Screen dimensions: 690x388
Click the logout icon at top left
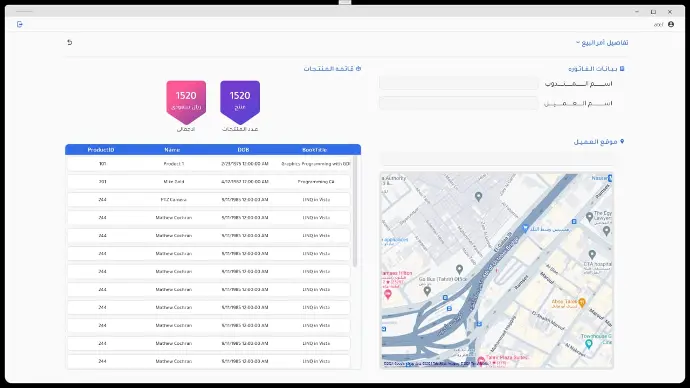(x=19, y=24)
